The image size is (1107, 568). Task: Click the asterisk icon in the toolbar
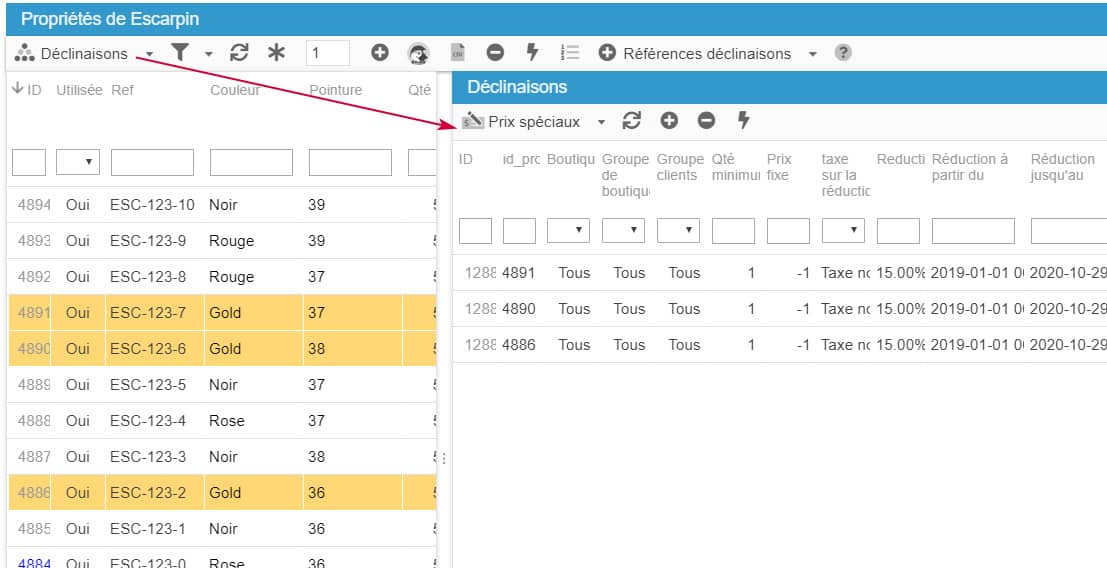[276, 53]
